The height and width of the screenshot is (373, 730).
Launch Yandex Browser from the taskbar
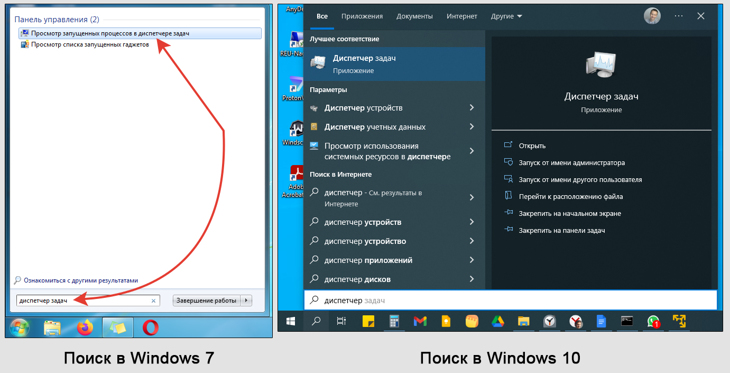[x=576, y=321]
